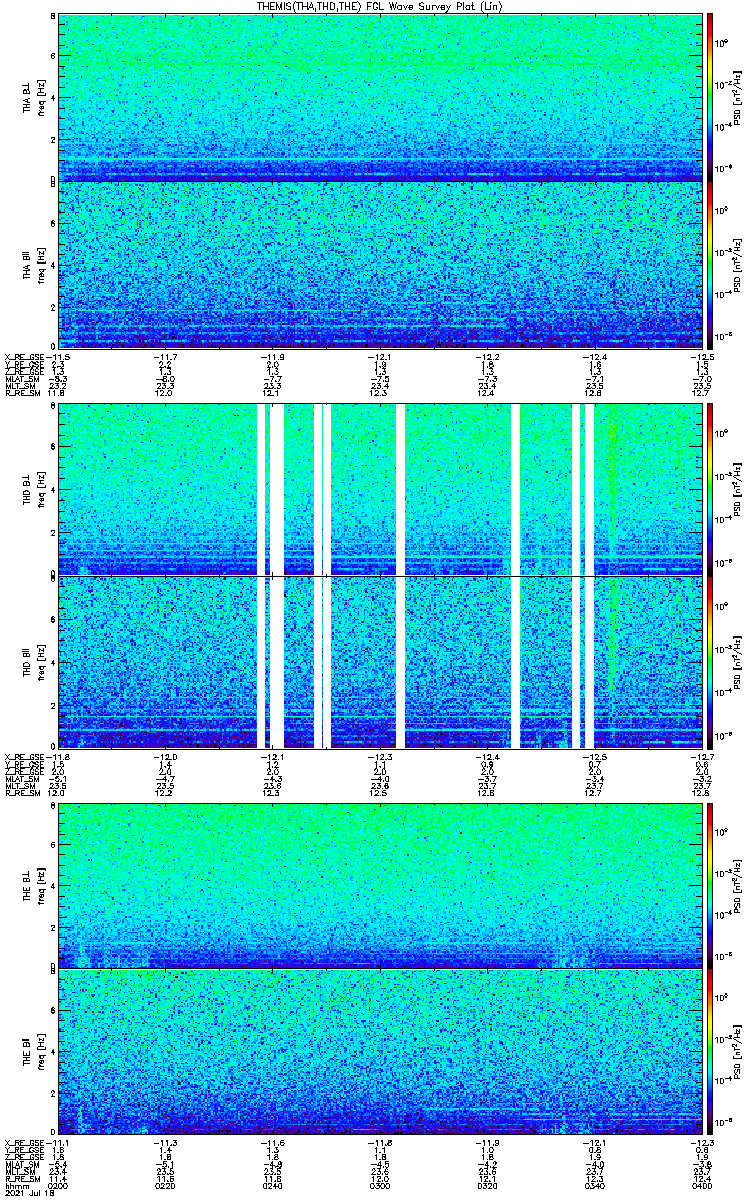Select the THA B‖ PSD color bar
Screen dimensions: 750x1200
tap(710, 265)
